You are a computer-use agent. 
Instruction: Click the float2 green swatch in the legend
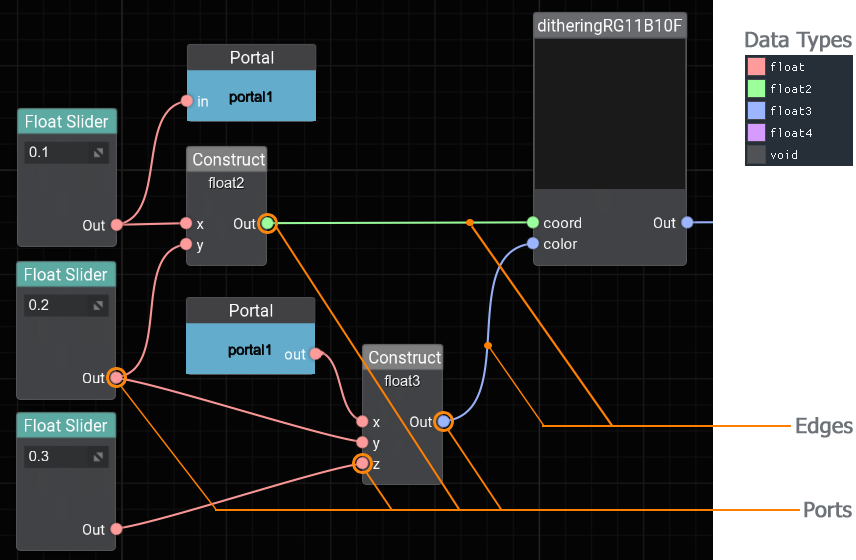coord(756,89)
